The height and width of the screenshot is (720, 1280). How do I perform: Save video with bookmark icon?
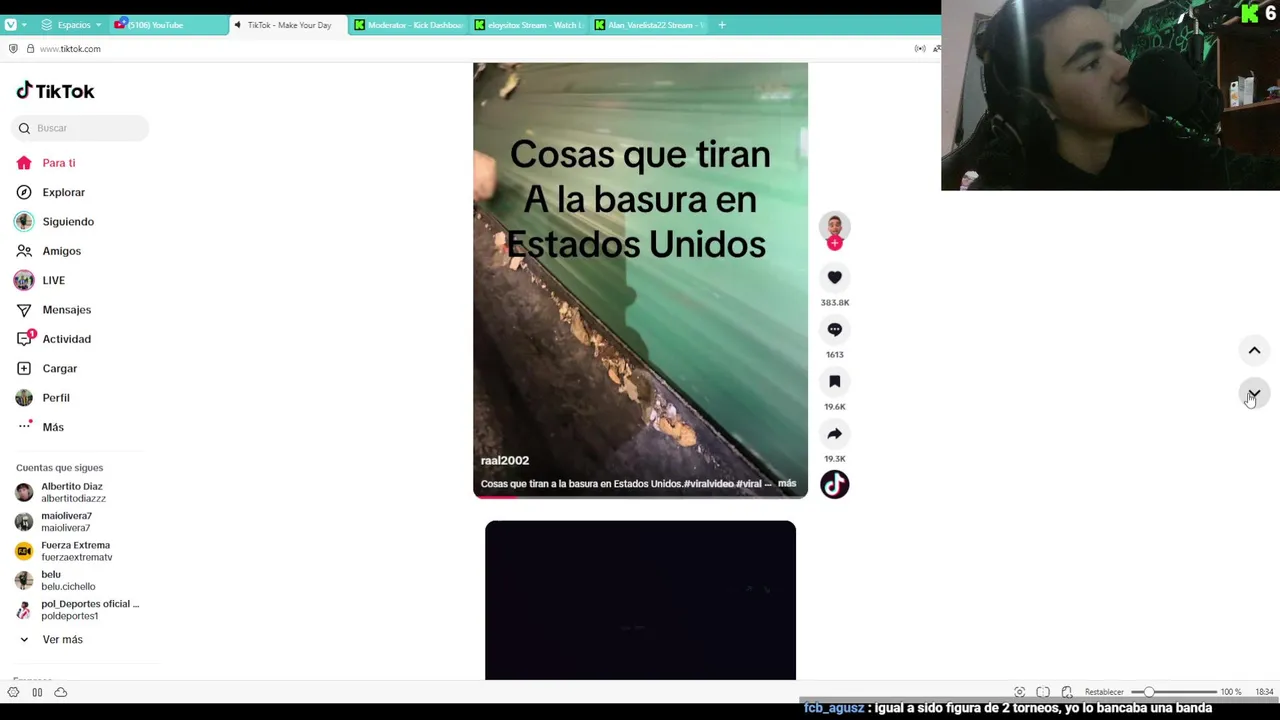[835, 382]
